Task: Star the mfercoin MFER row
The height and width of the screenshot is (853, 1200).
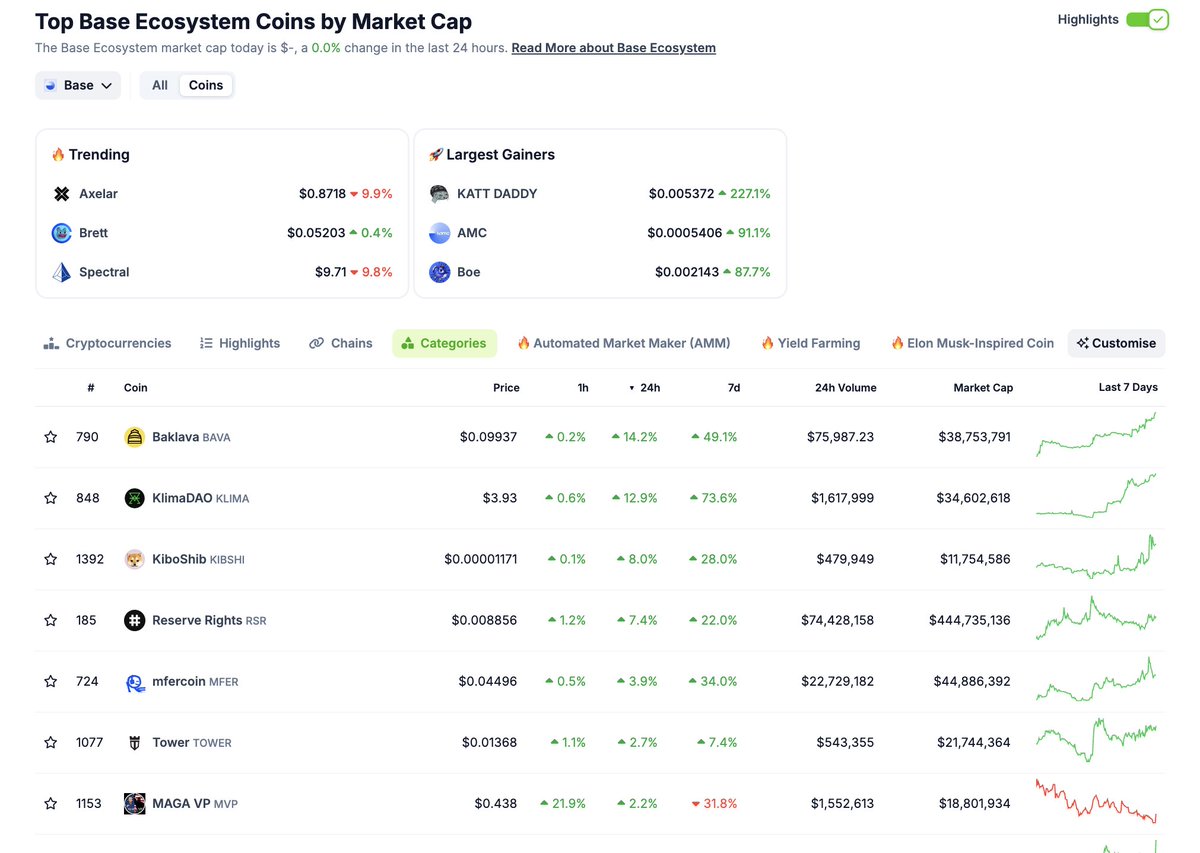Action: 51,681
